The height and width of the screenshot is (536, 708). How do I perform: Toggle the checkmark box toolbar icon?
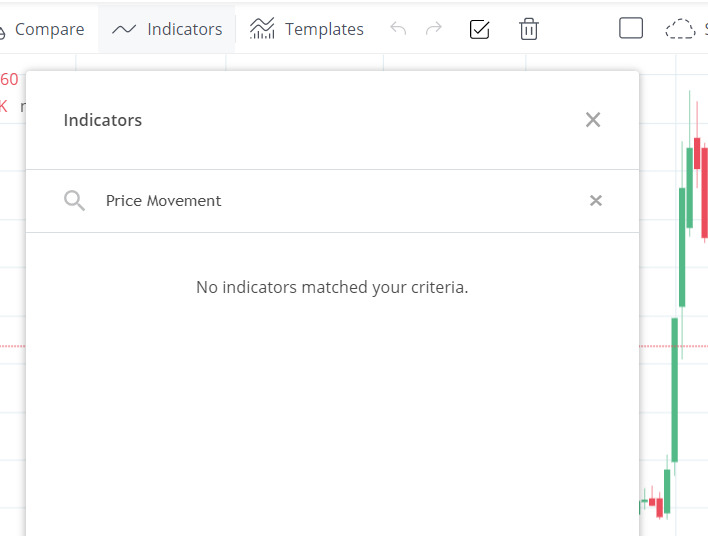pos(479,29)
